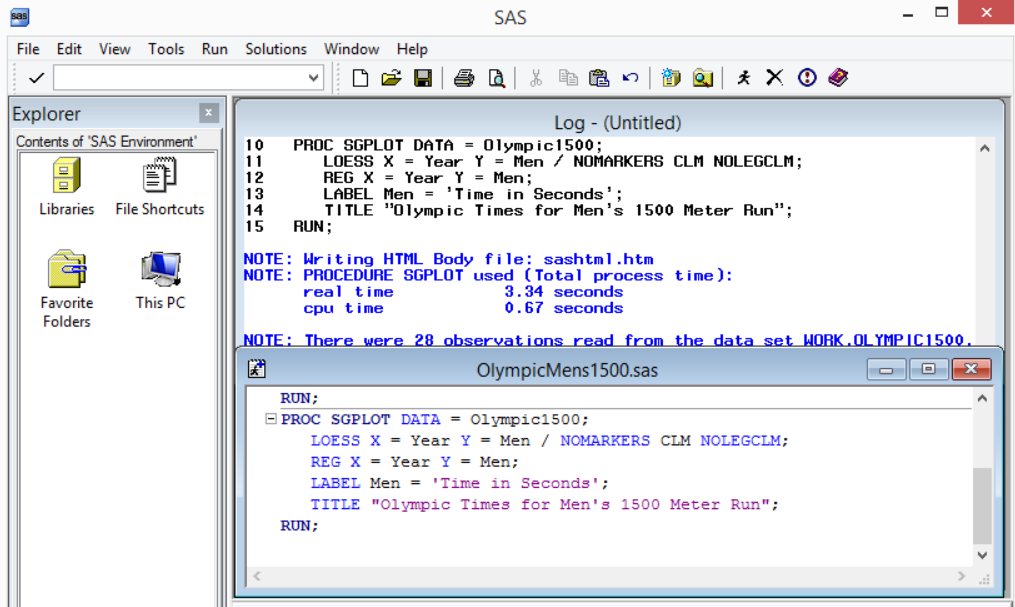Screen dimensions: 1015x607
Task: Click editor vertical scrollbar thumb
Action: [982, 506]
